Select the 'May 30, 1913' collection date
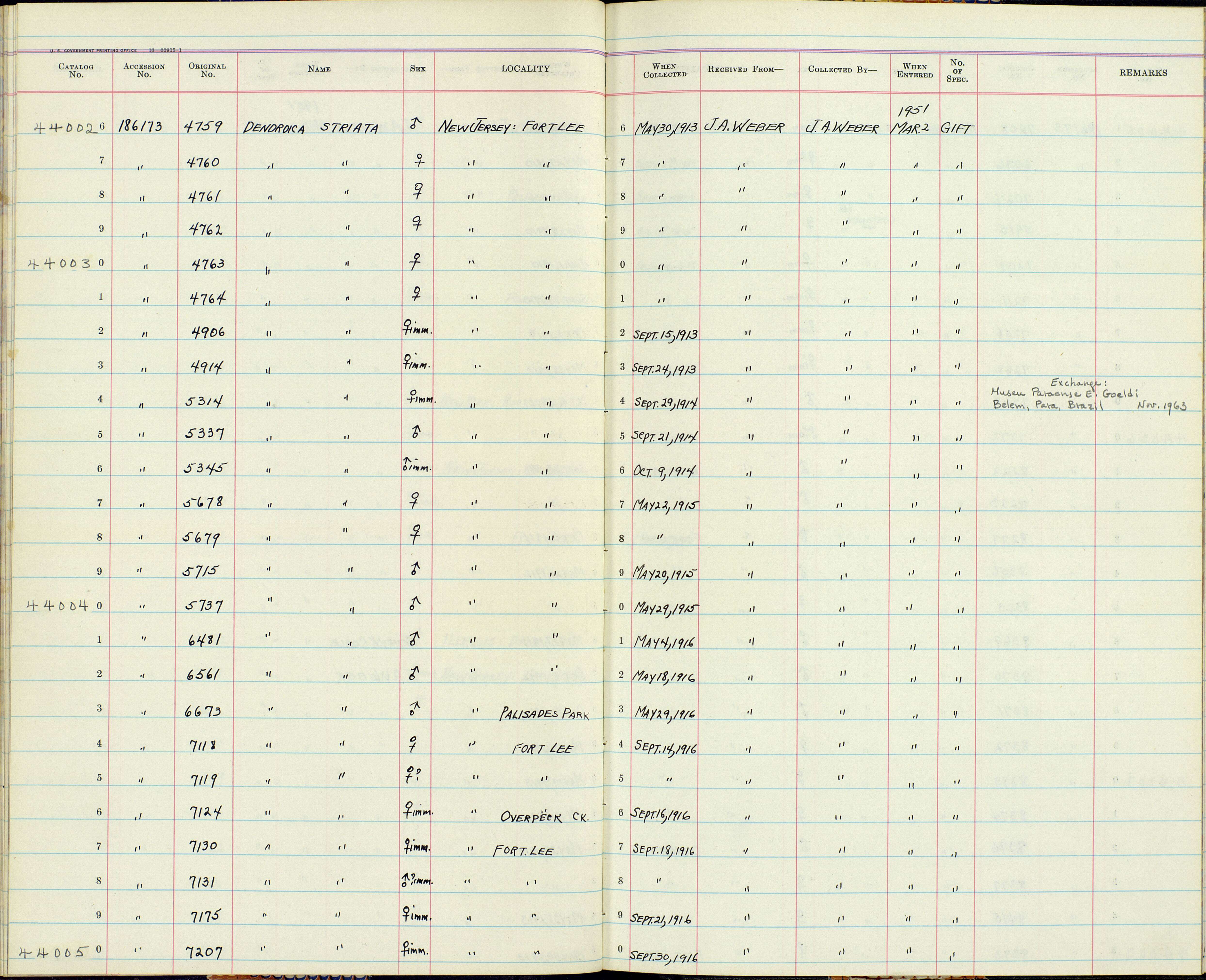1206x980 pixels. 667,129
